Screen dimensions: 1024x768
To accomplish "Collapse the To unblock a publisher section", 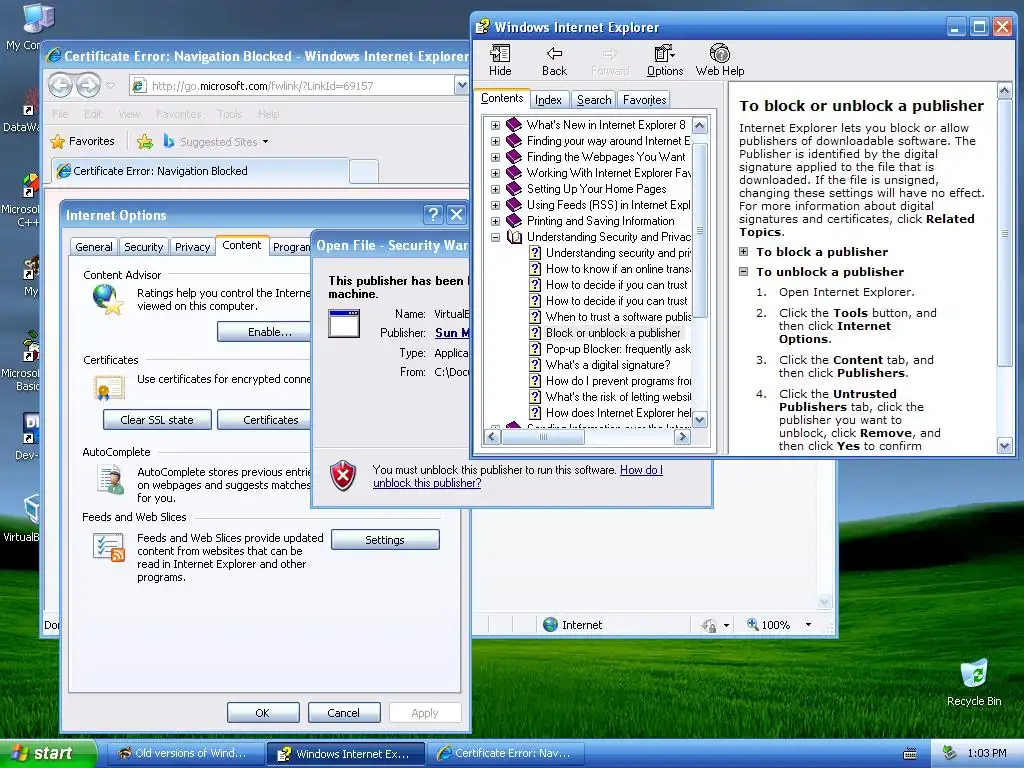I will tap(743, 271).
